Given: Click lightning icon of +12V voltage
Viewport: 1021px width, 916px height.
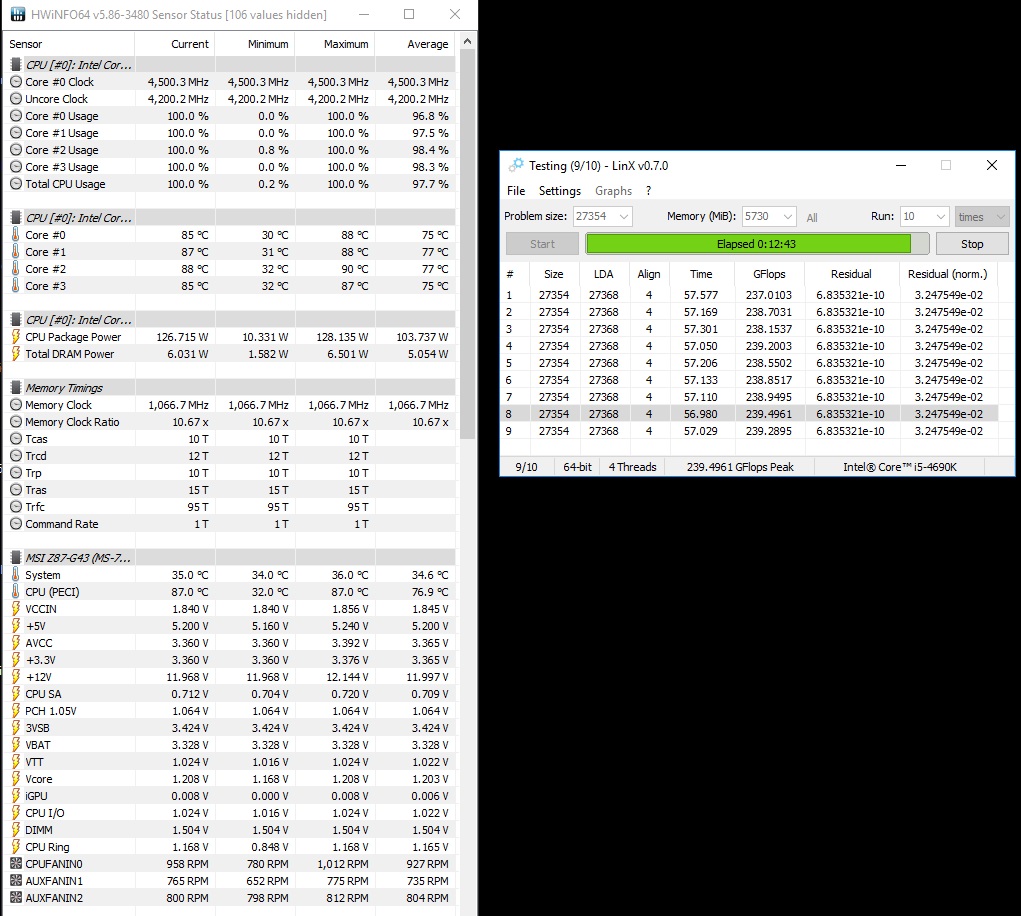Looking at the screenshot, I should 16,676.
